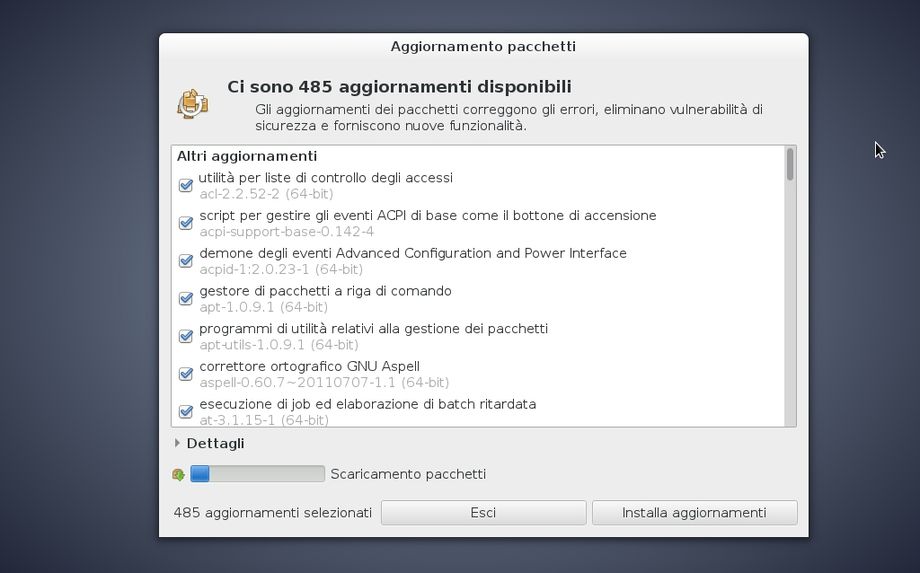The height and width of the screenshot is (573, 920).
Task: Click the package update box icon
Action: click(x=193, y=103)
